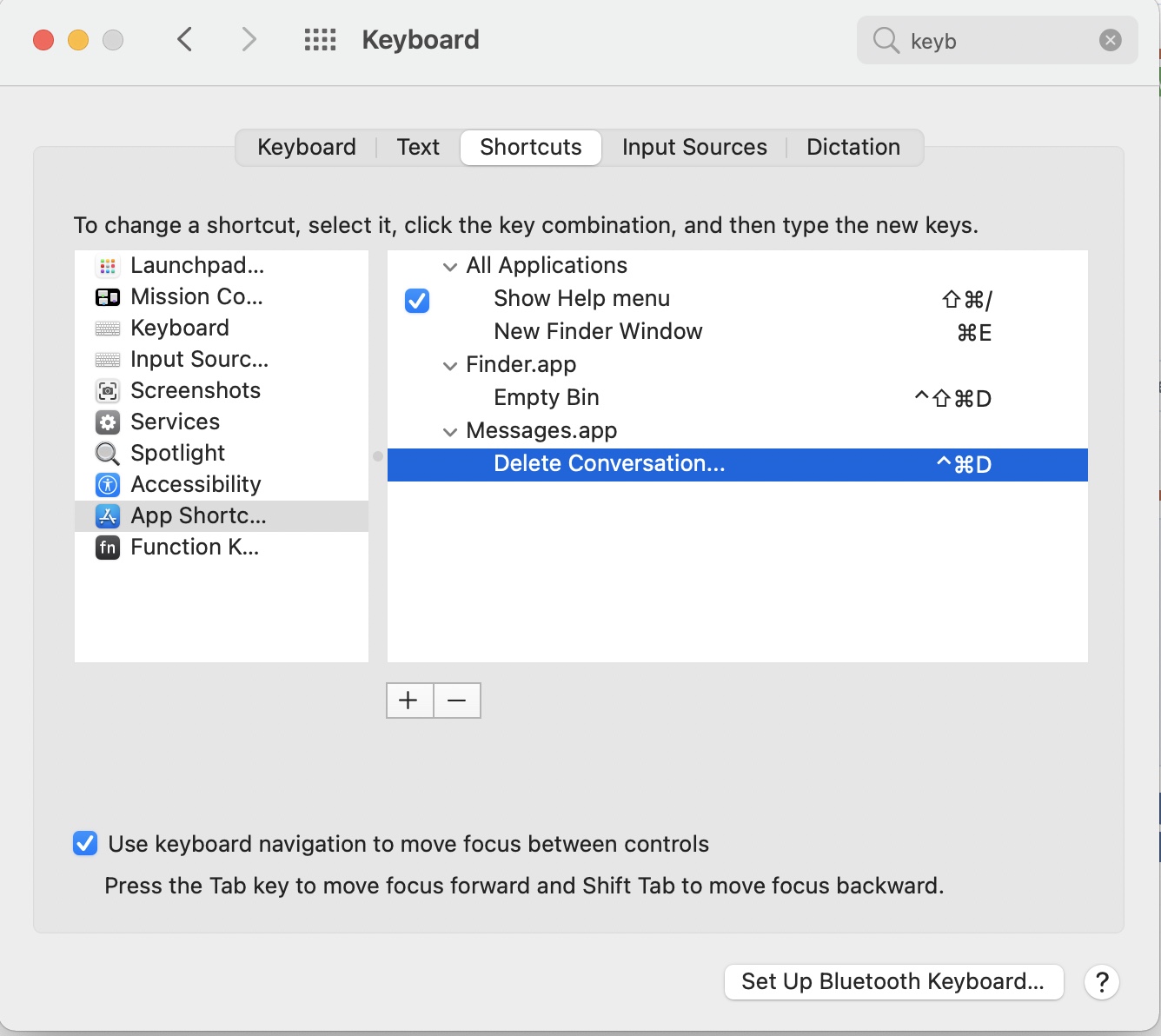Click the Spotlight magnifier icon
Screen dimensions: 1161x1036
pyautogui.click(x=108, y=454)
